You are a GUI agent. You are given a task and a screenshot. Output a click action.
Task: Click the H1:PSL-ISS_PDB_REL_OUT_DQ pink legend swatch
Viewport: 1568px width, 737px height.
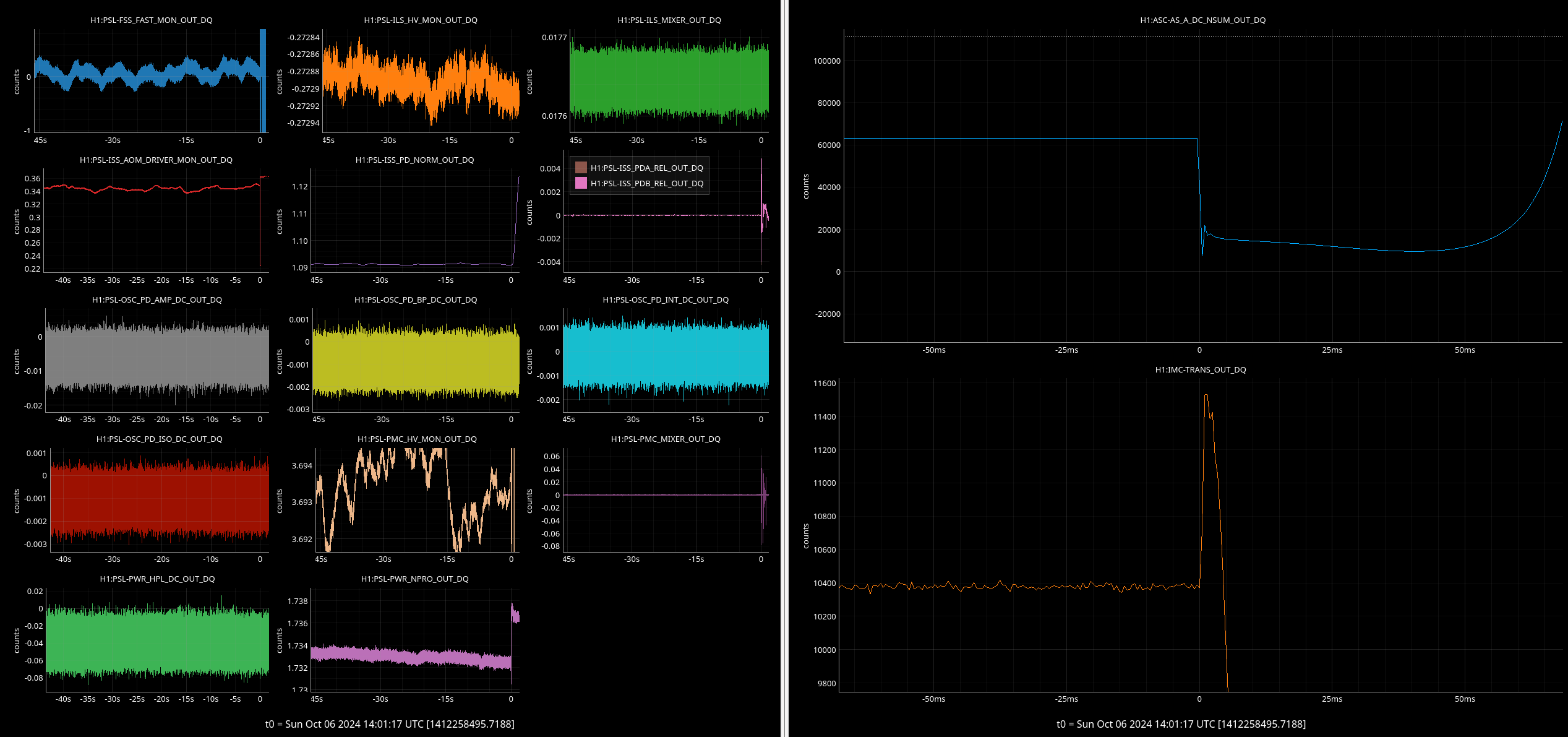(x=581, y=183)
